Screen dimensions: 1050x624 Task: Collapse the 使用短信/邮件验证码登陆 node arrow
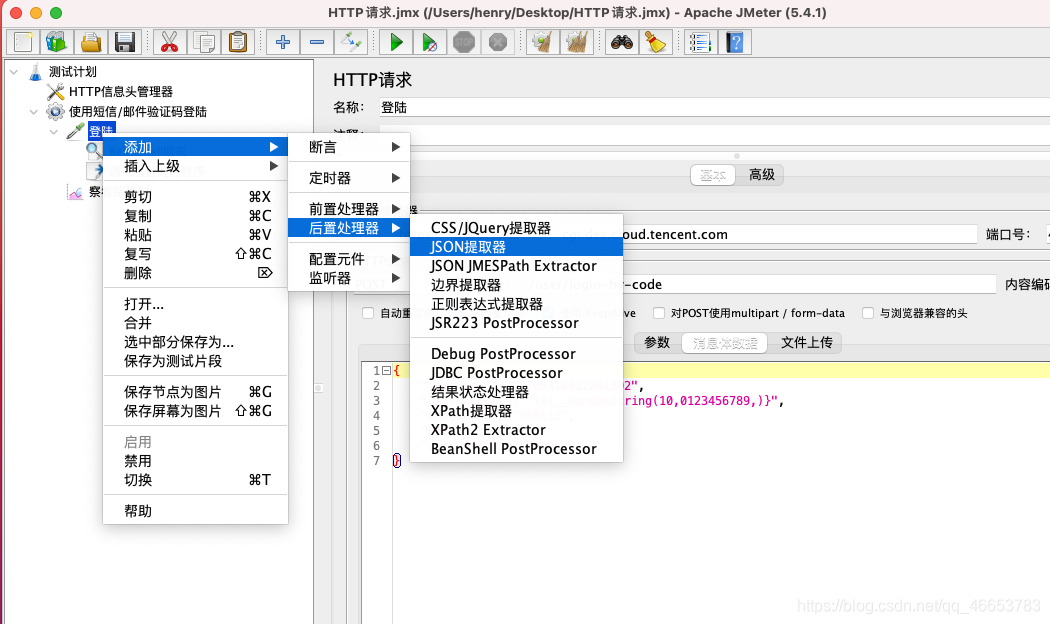[x=33, y=112]
